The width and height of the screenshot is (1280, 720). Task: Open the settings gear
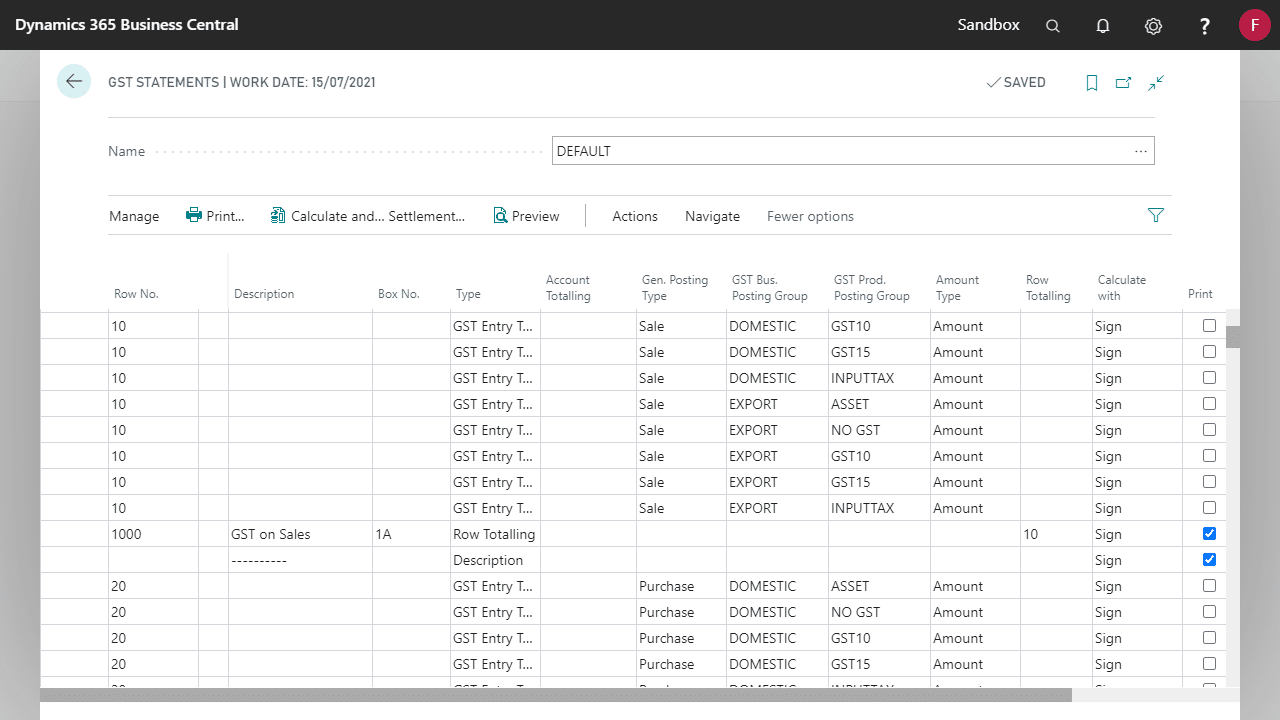pyautogui.click(x=1153, y=26)
